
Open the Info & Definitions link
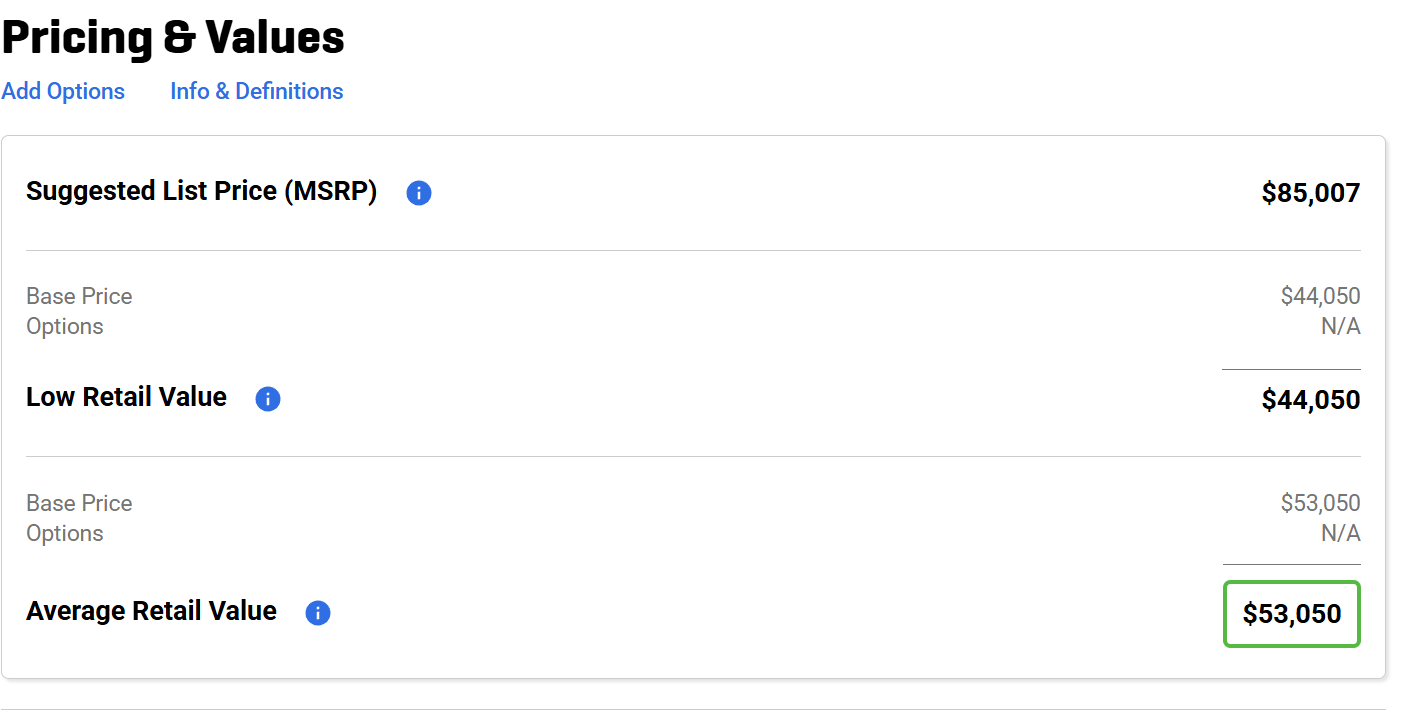[x=256, y=91]
